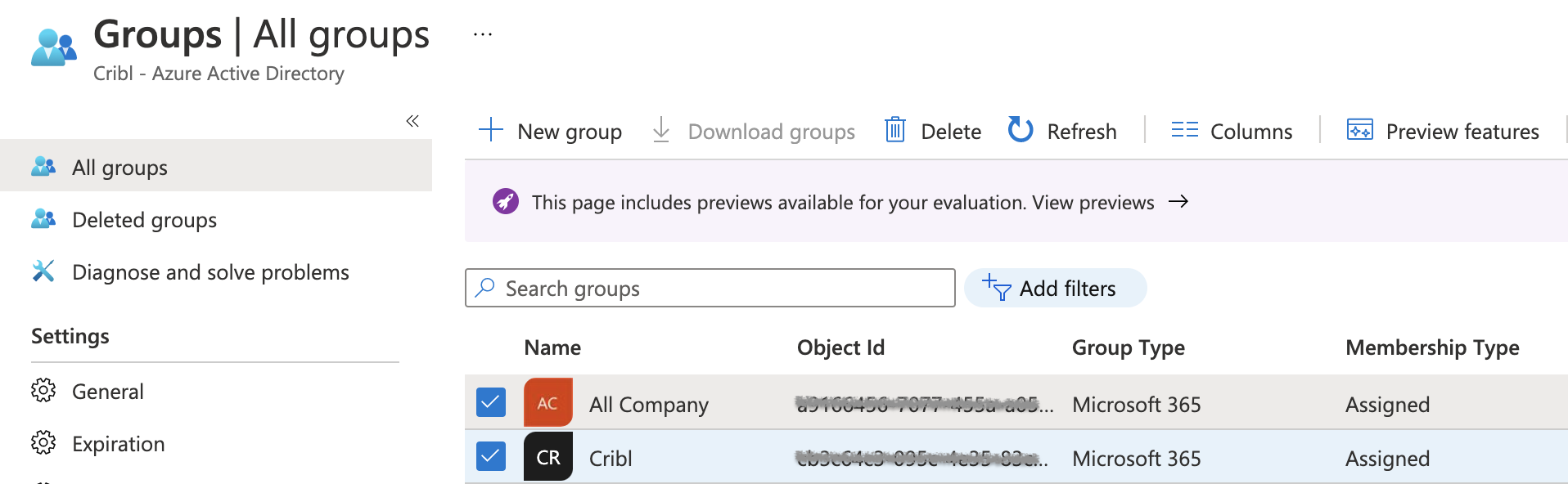Click the Expiration gear icon
This screenshot has width=1568, height=484.
43,443
